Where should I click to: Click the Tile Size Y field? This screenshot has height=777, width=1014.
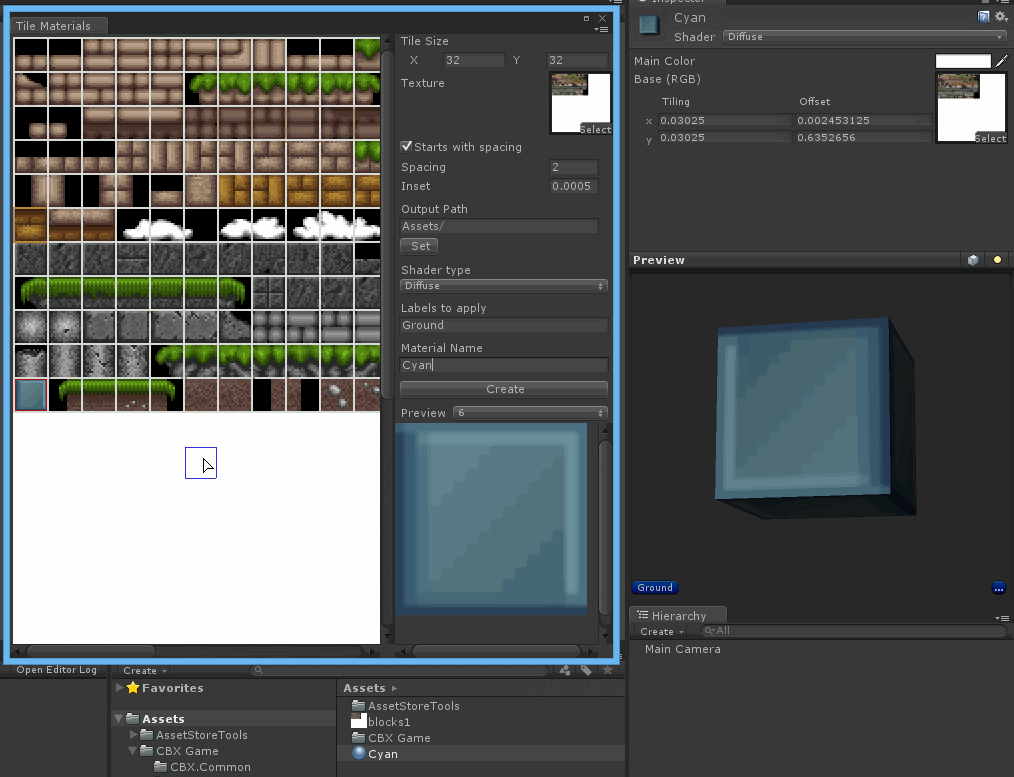pos(577,60)
